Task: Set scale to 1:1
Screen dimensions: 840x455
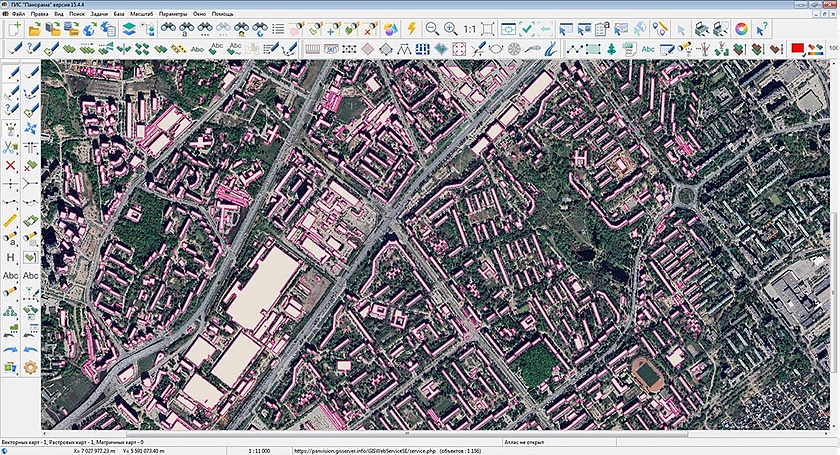Action: [x=470, y=29]
